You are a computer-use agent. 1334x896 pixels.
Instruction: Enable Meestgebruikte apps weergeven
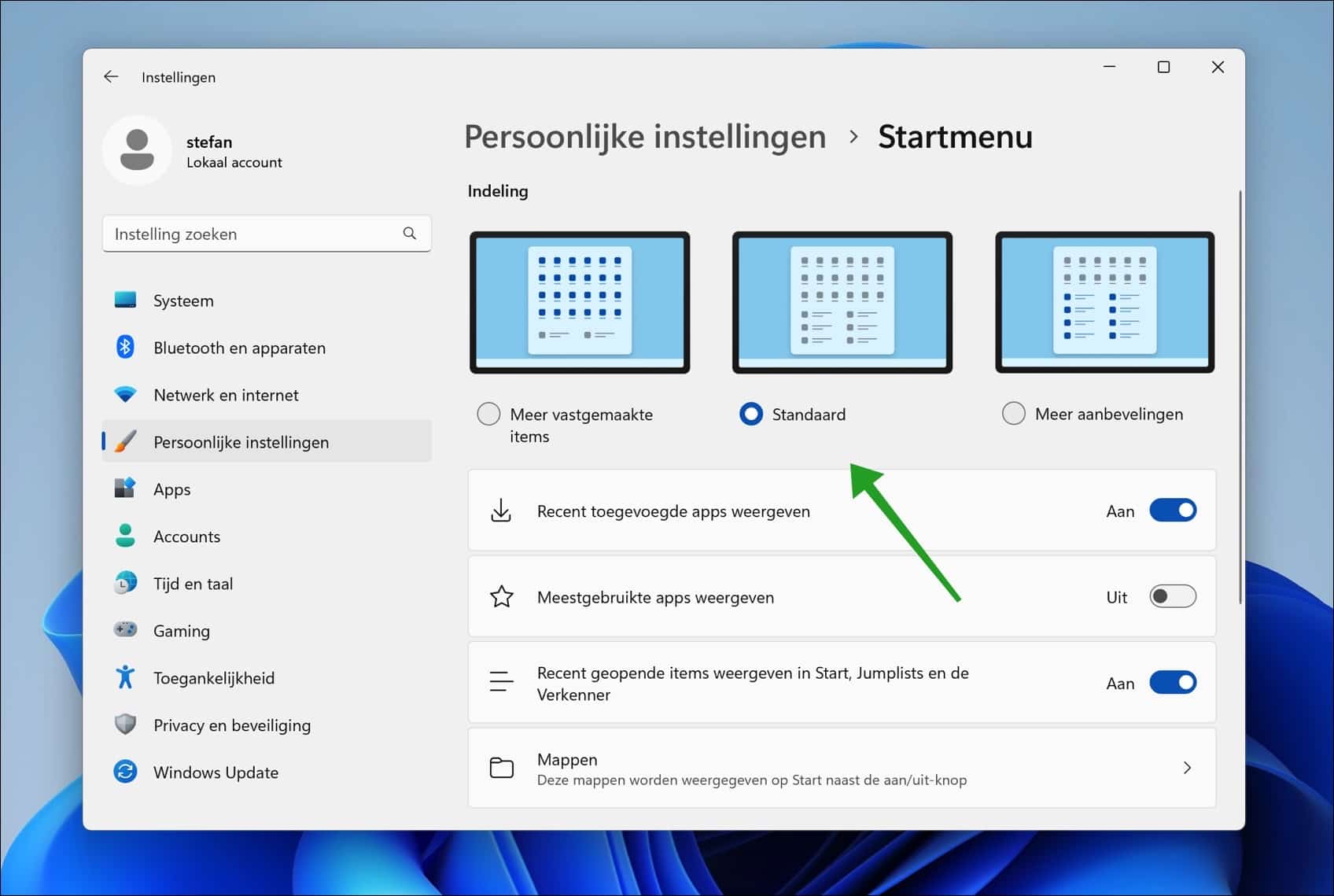point(1171,596)
